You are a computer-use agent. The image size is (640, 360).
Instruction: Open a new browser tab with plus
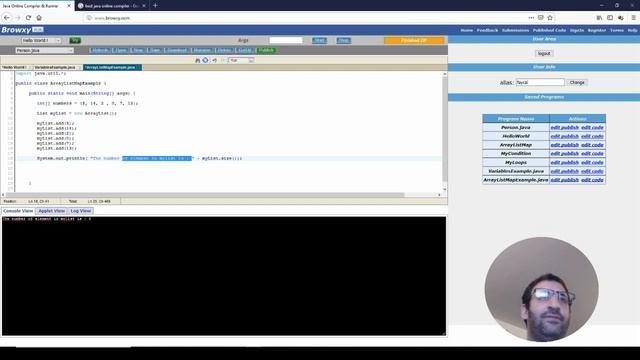(155, 6)
